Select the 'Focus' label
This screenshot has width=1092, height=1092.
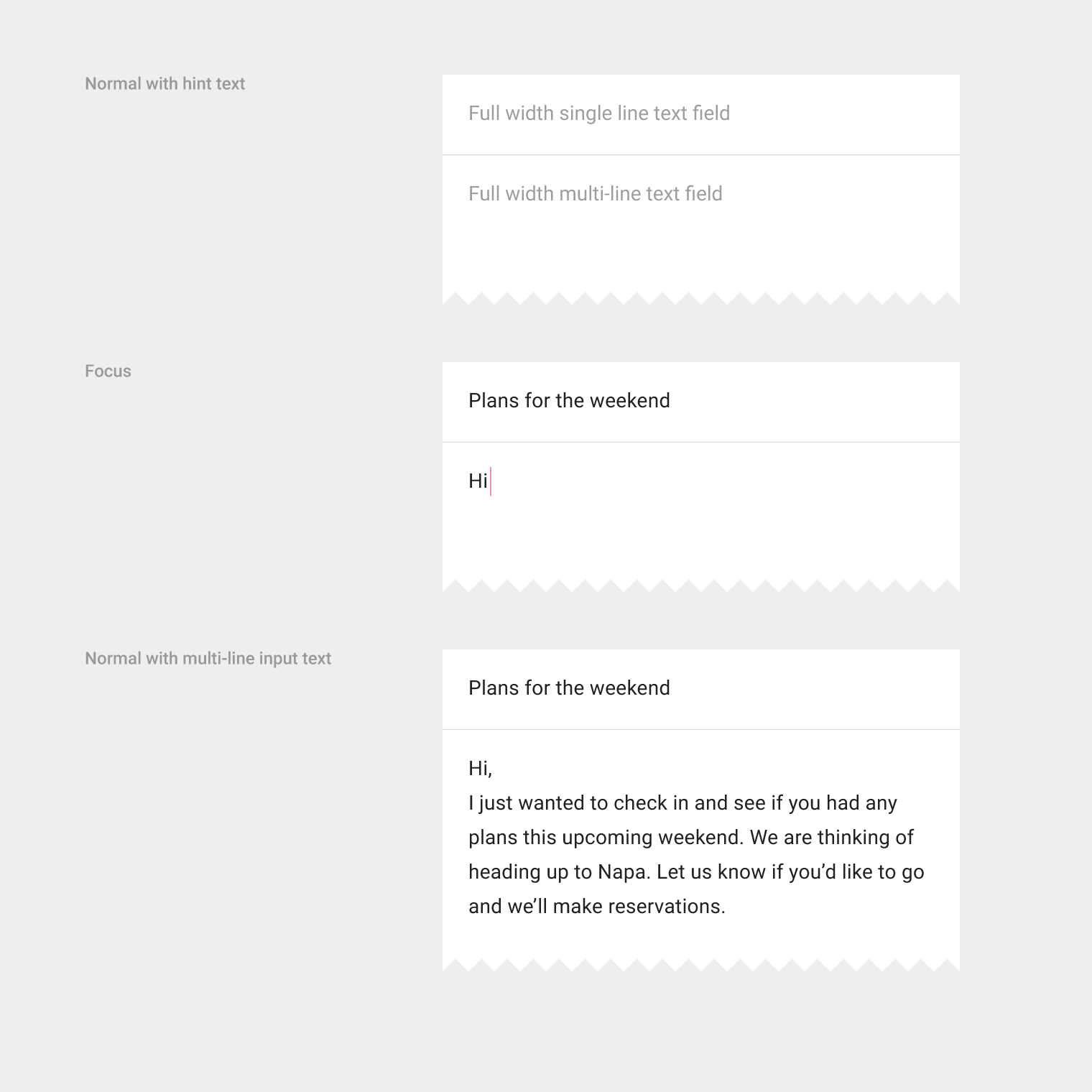[108, 371]
